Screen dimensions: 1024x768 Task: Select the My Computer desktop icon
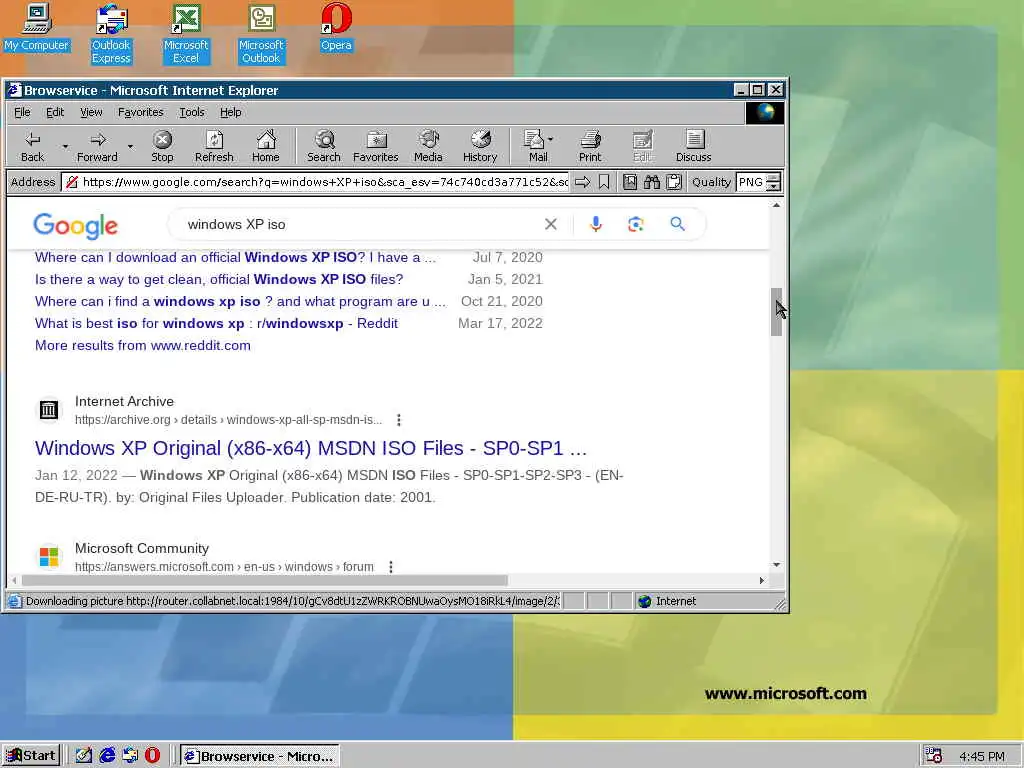pyautogui.click(x=36, y=27)
